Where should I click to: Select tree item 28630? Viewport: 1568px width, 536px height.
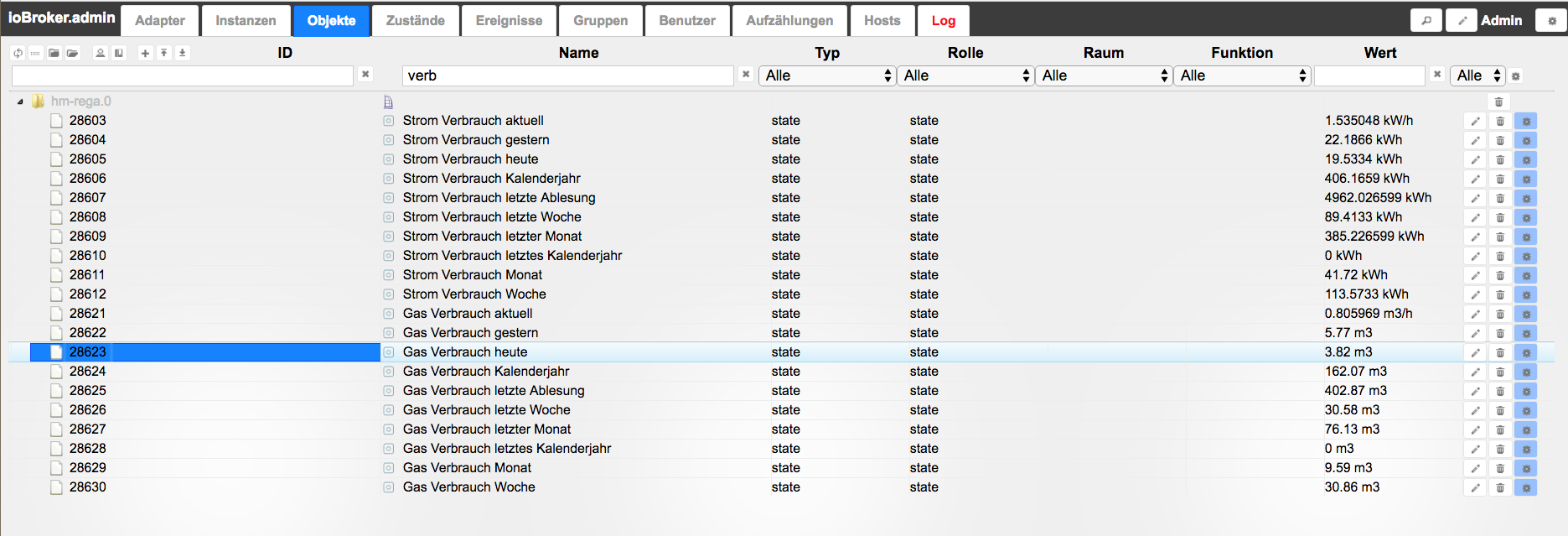[x=87, y=487]
